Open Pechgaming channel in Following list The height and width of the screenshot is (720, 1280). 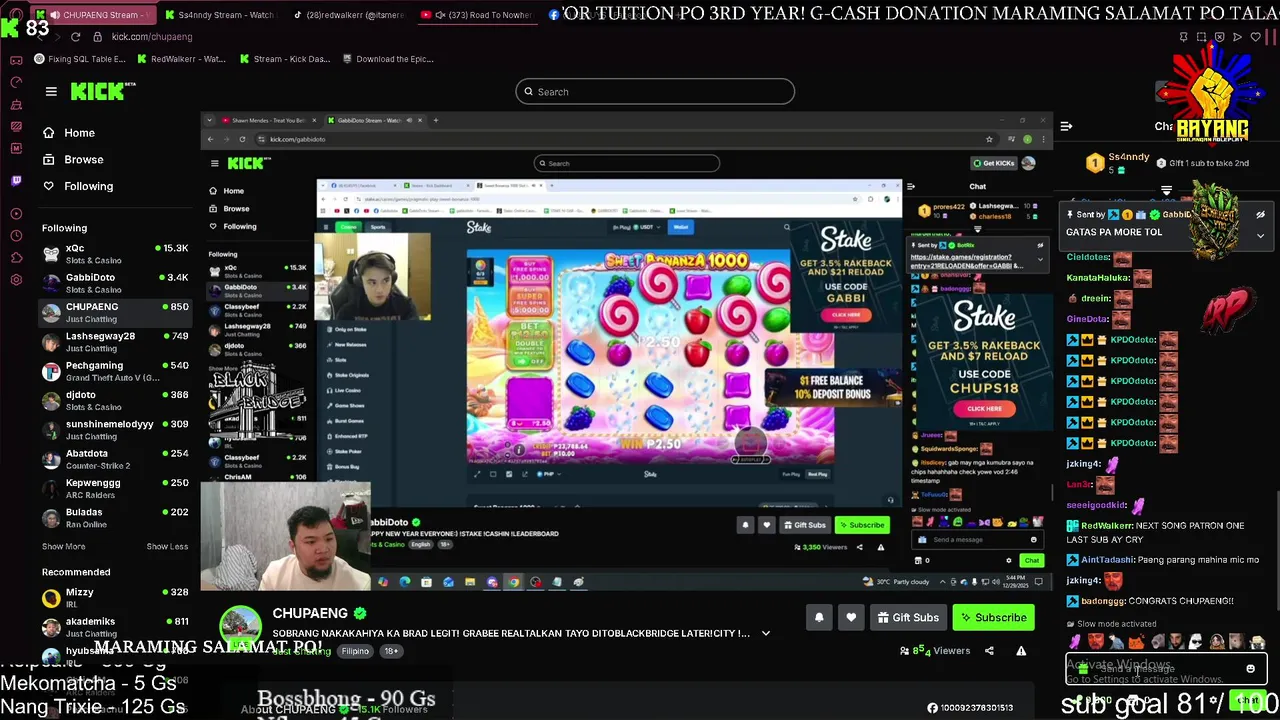pos(115,371)
